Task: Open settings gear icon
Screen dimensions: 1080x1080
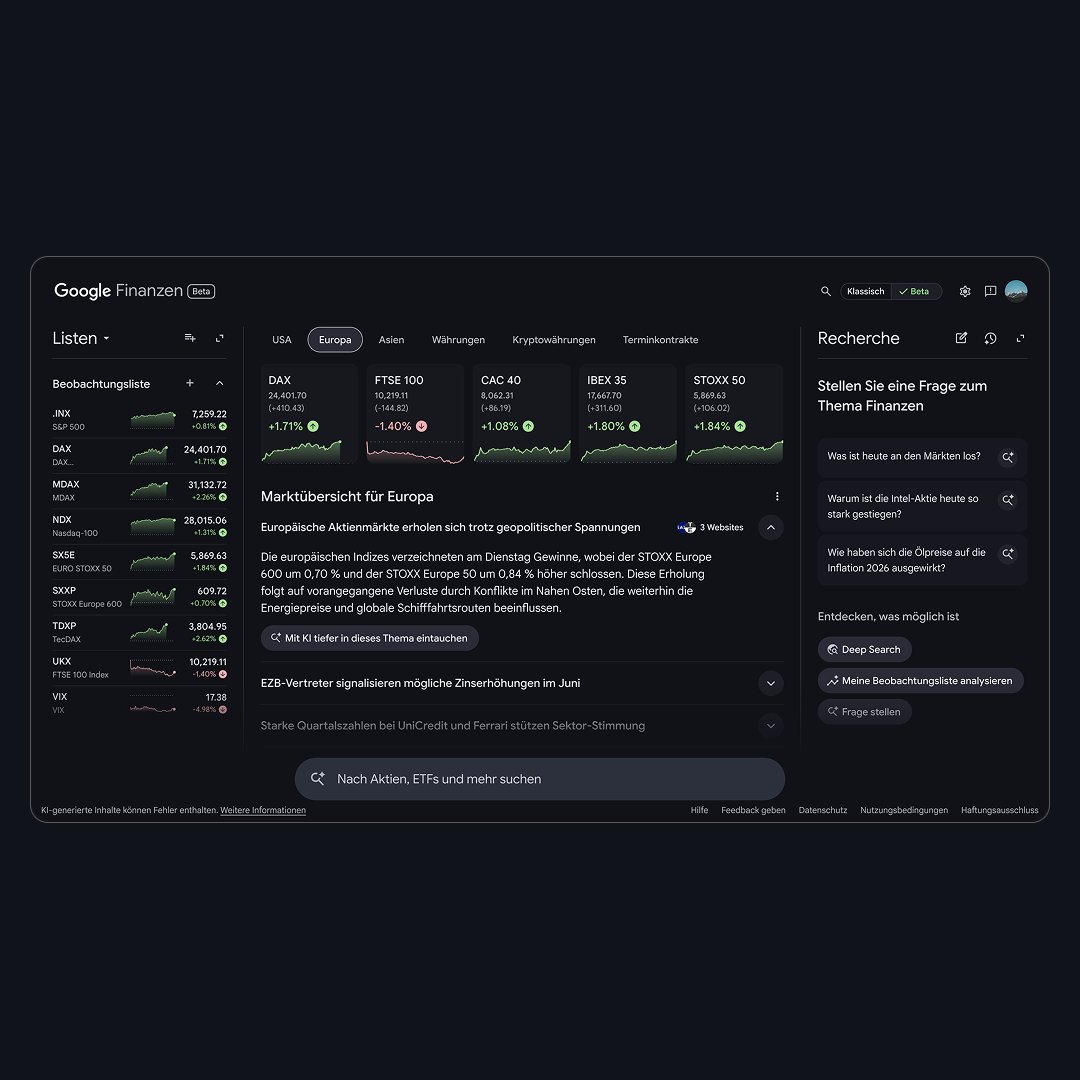Action: [965, 291]
